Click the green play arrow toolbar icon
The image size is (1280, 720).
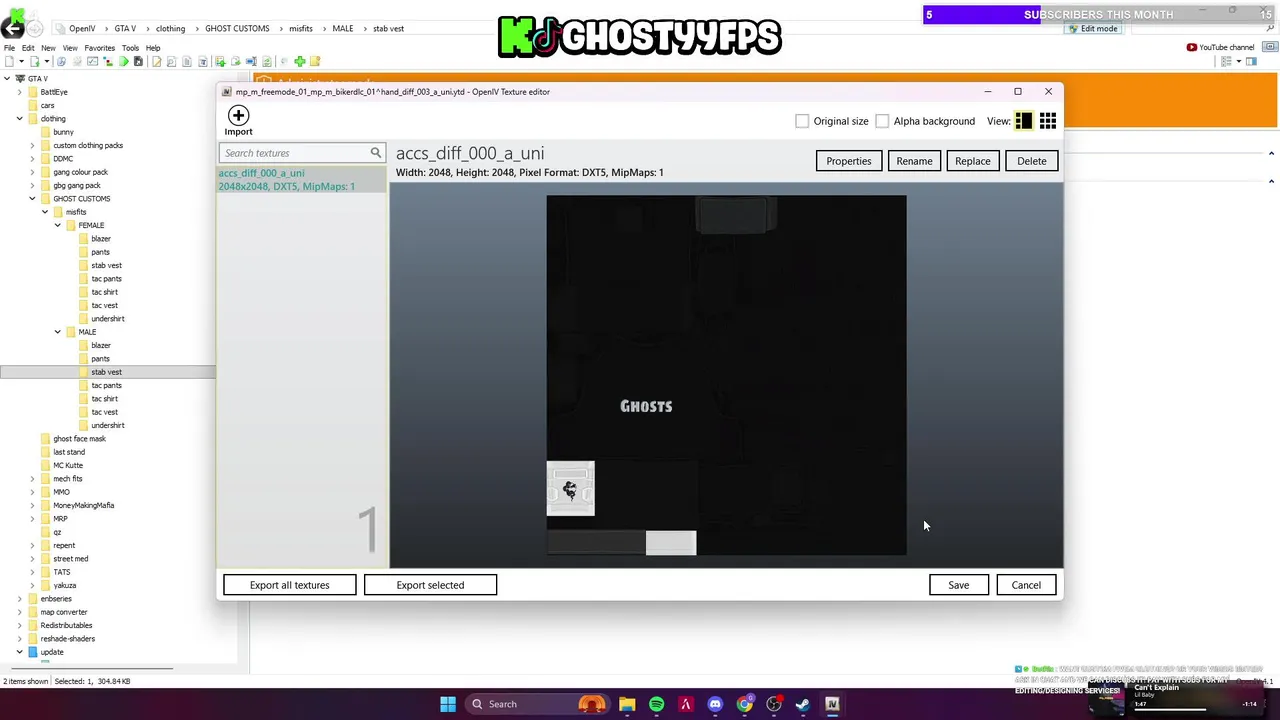coord(124,62)
